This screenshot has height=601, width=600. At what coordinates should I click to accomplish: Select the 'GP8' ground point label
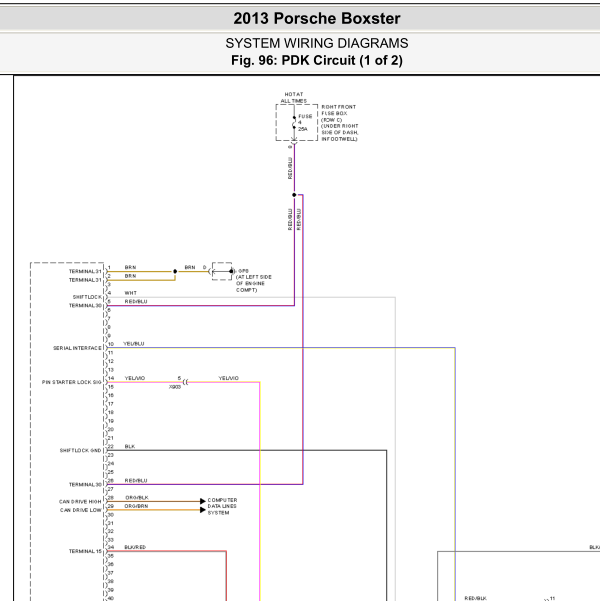point(243,271)
